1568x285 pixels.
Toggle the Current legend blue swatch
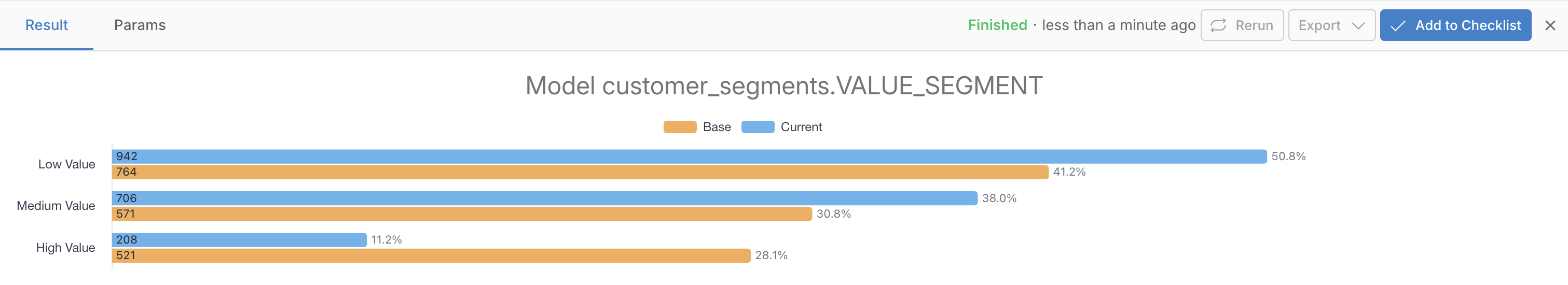click(757, 127)
